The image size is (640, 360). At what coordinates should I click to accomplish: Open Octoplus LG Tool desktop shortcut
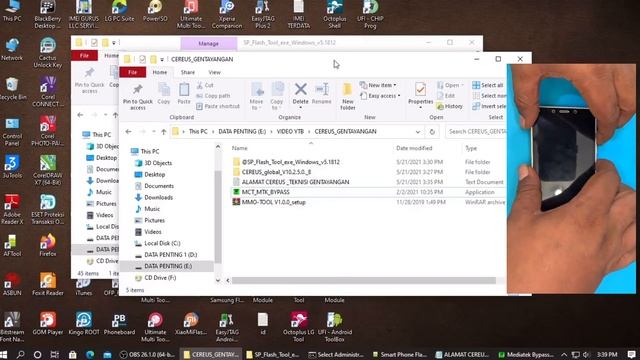coord(299,327)
